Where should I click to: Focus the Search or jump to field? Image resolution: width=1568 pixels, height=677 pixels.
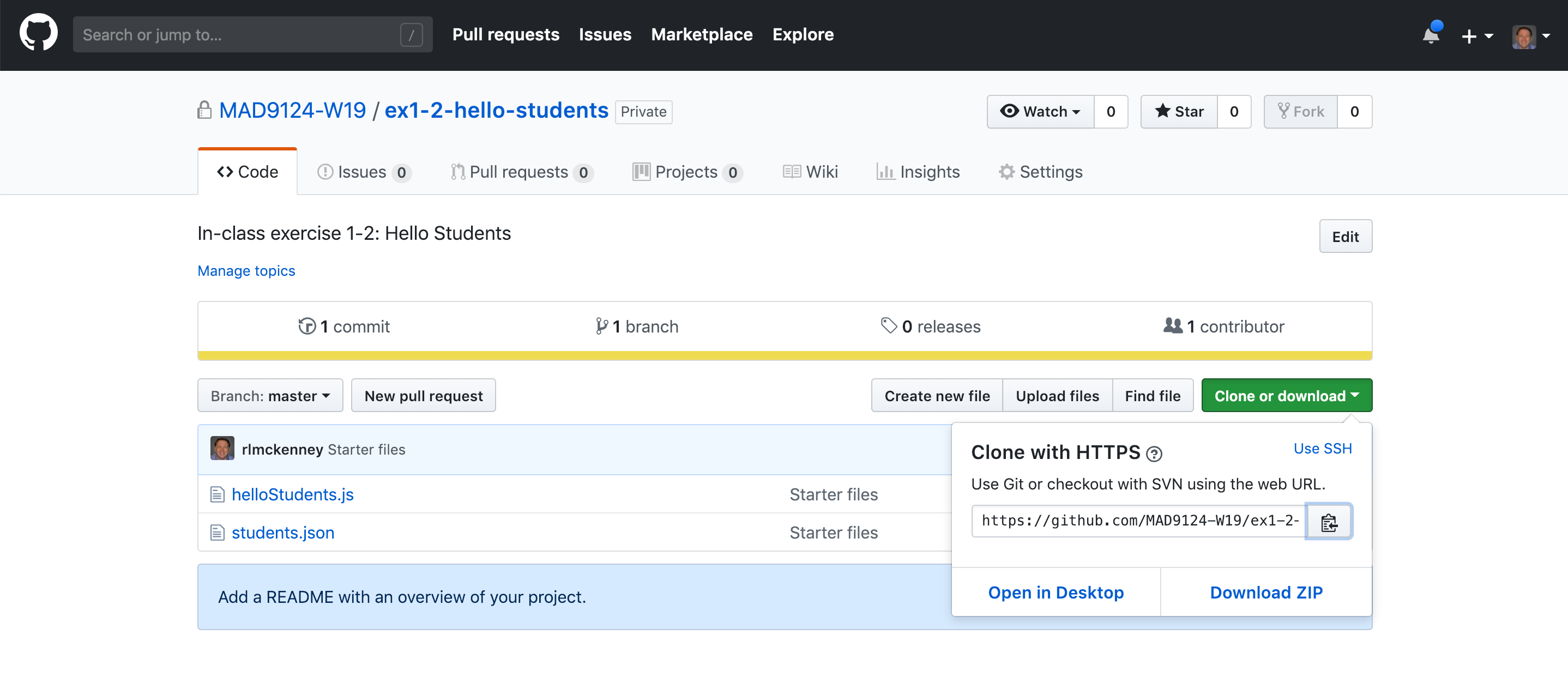click(252, 34)
